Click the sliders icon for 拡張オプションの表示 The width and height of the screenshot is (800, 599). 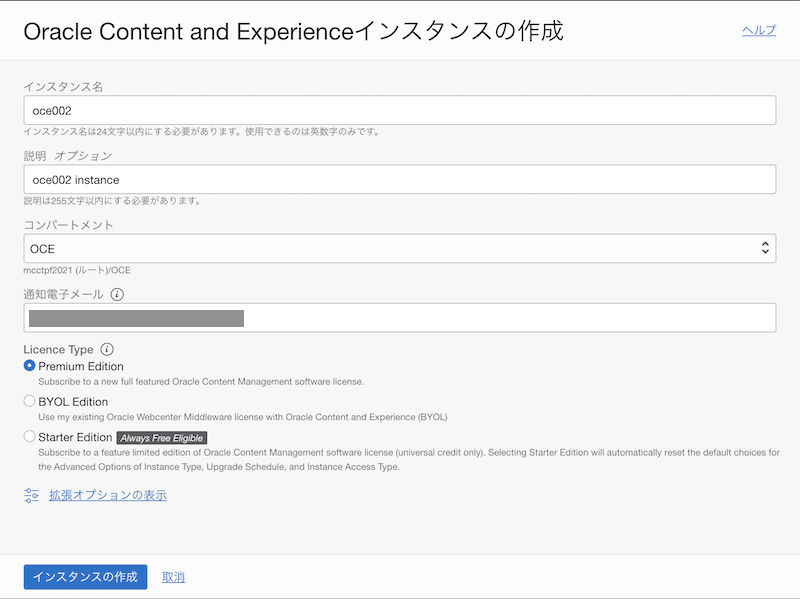click(x=31, y=495)
